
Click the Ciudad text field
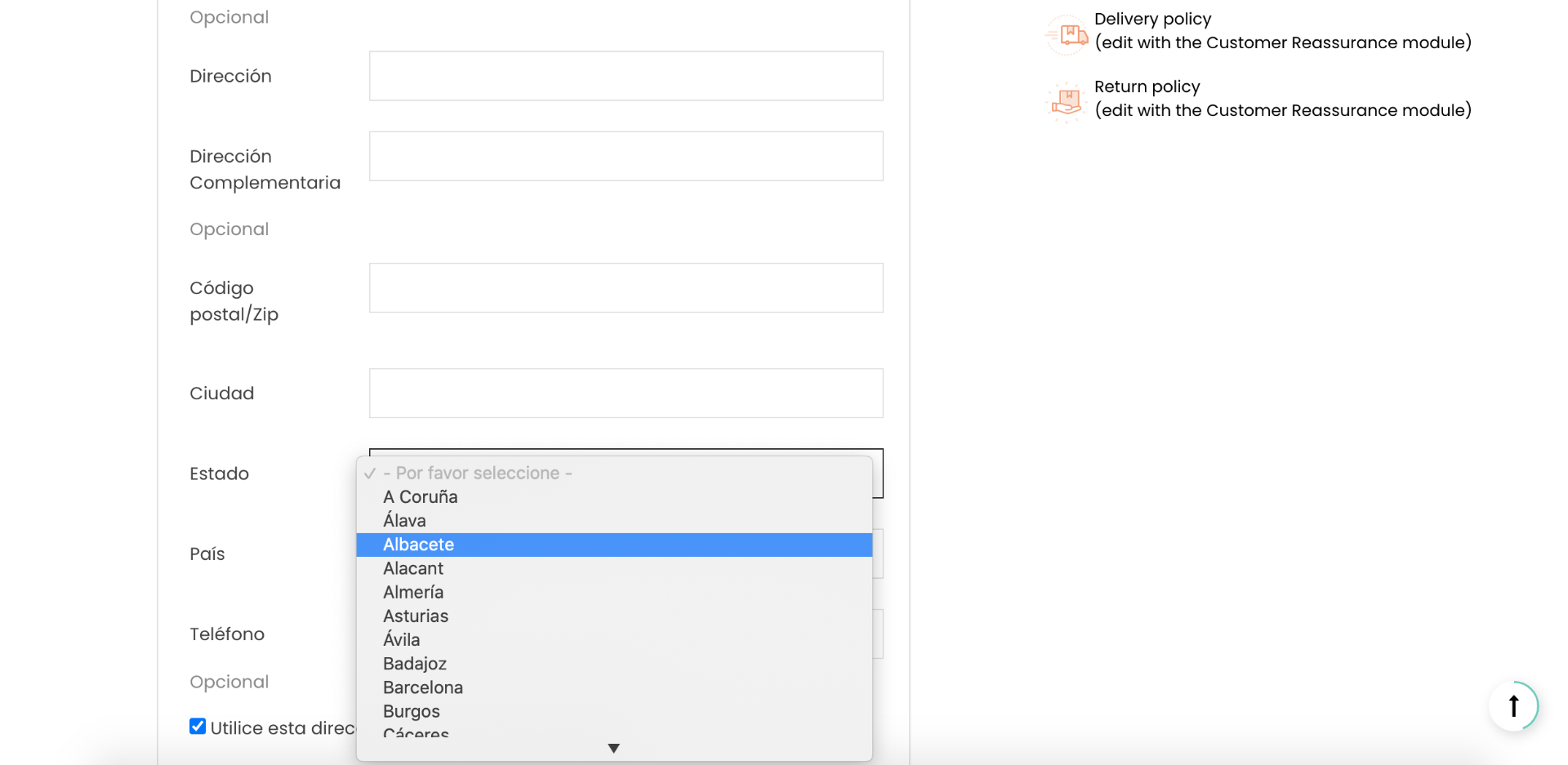click(x=626, y=393)
